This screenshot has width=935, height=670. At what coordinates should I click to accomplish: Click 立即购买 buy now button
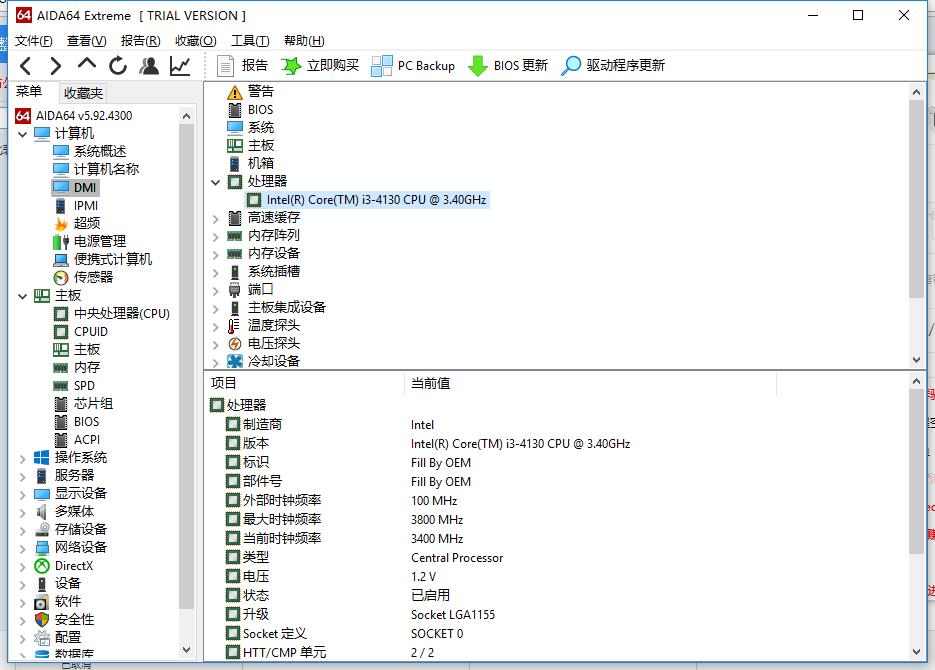point(320,66)
